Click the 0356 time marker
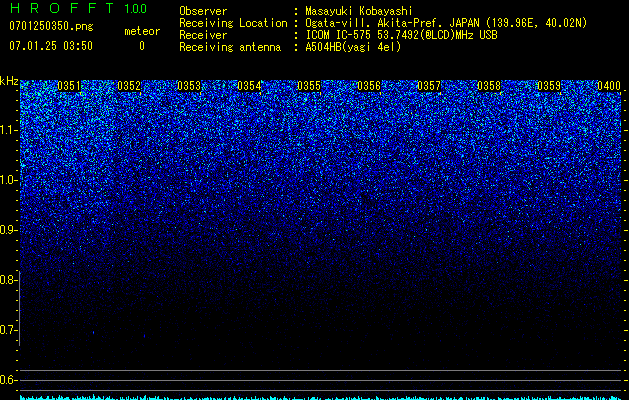629x400 pixels. [x=369, y=86]
